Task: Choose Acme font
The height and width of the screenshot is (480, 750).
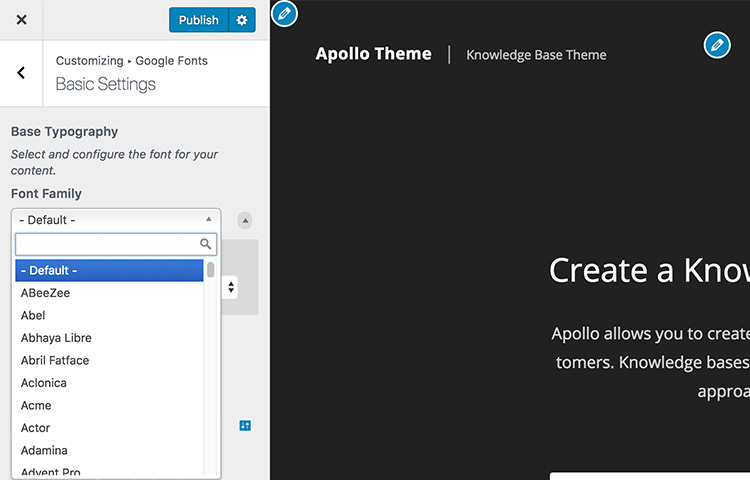Action: pyautogui.click(x=109, y=405)
